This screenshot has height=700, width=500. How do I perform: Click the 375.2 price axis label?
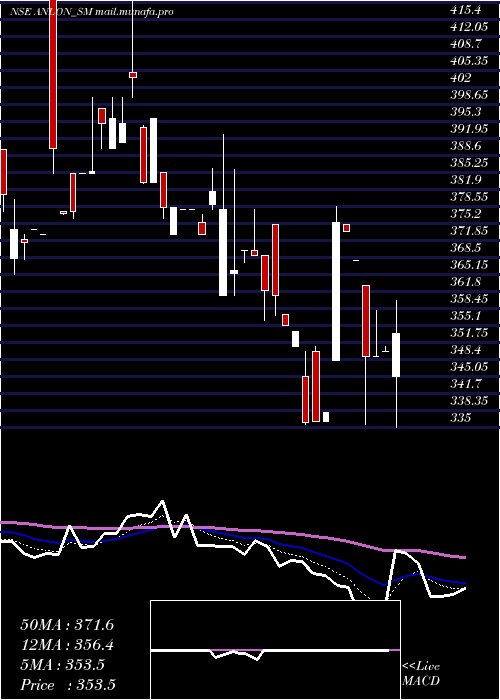click(465, 213)
